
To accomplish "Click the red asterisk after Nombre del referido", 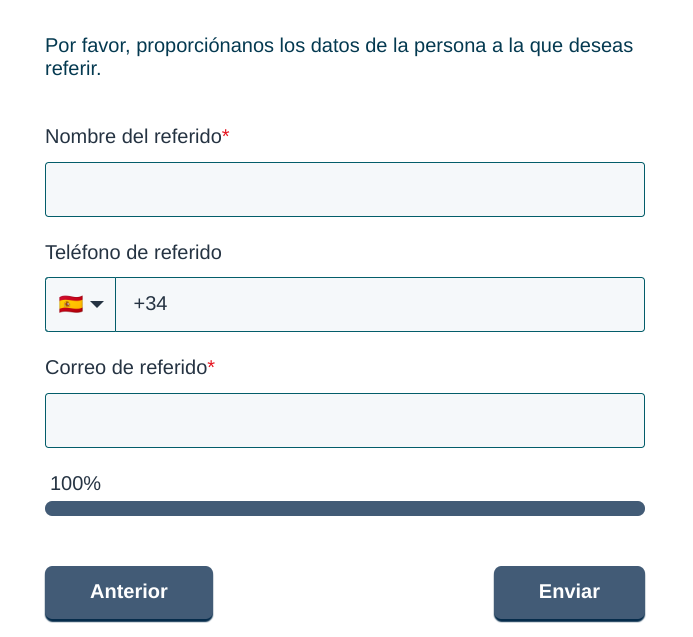I will (226, 136).
